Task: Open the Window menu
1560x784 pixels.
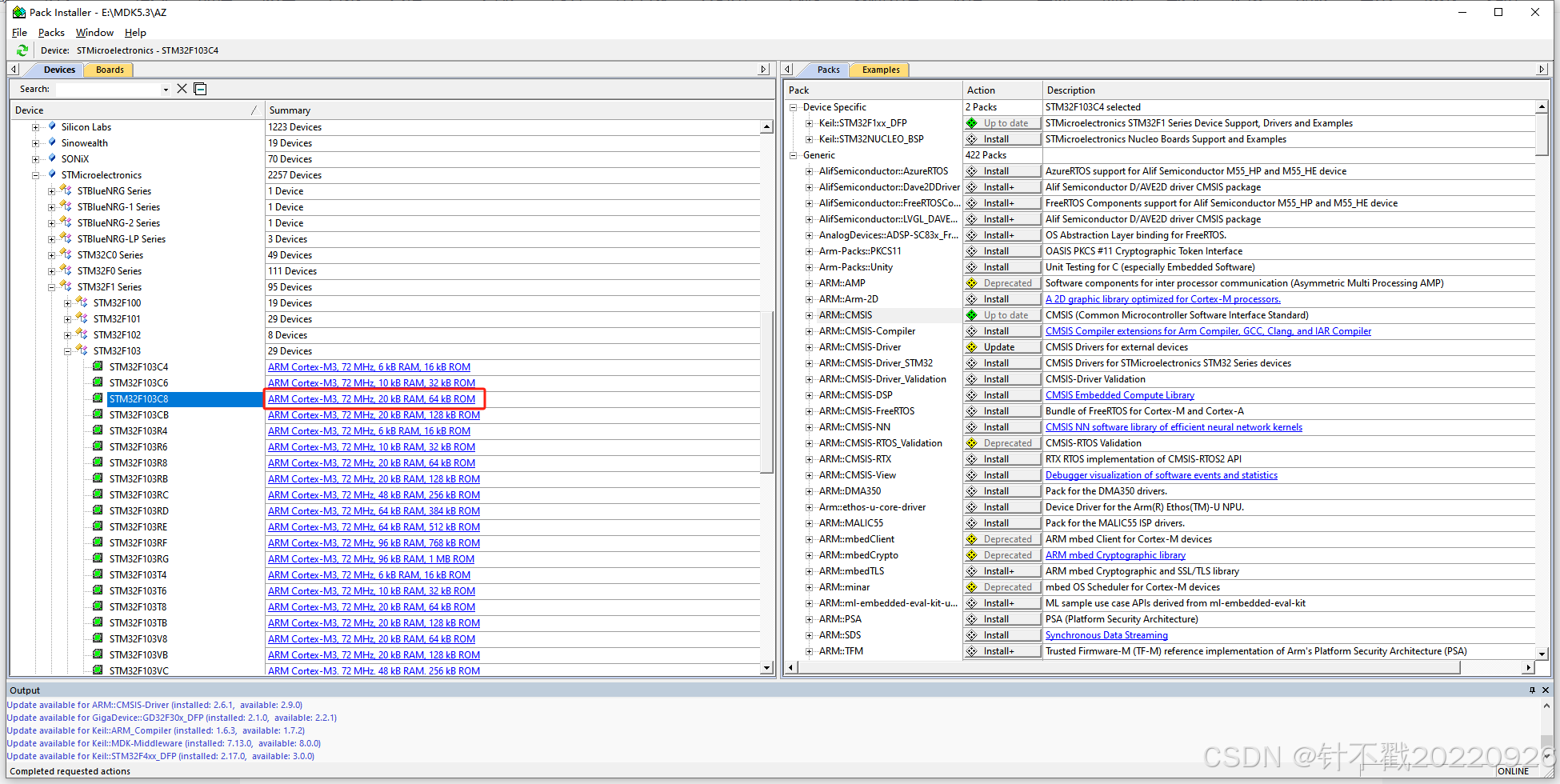Action: pos(94,33)
